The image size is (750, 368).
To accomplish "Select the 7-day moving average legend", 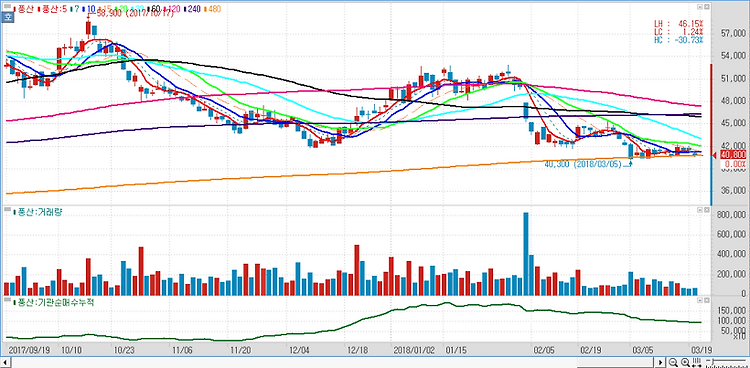I will pos(75,9).
